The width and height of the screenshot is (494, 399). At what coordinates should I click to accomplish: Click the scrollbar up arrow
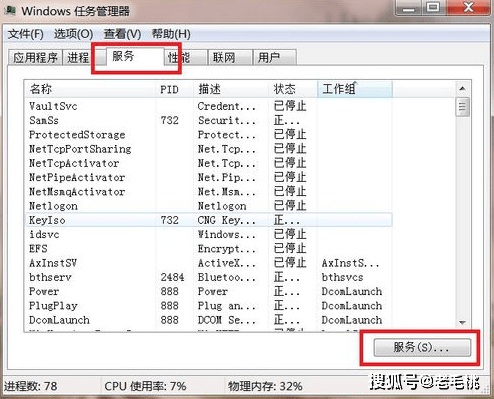462,89
